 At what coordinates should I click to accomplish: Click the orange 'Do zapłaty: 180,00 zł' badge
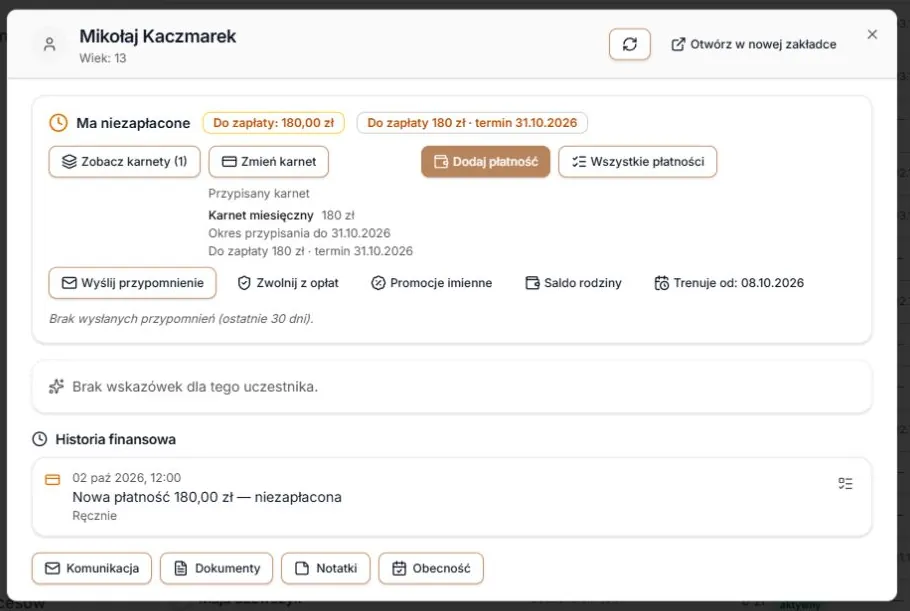273,122
